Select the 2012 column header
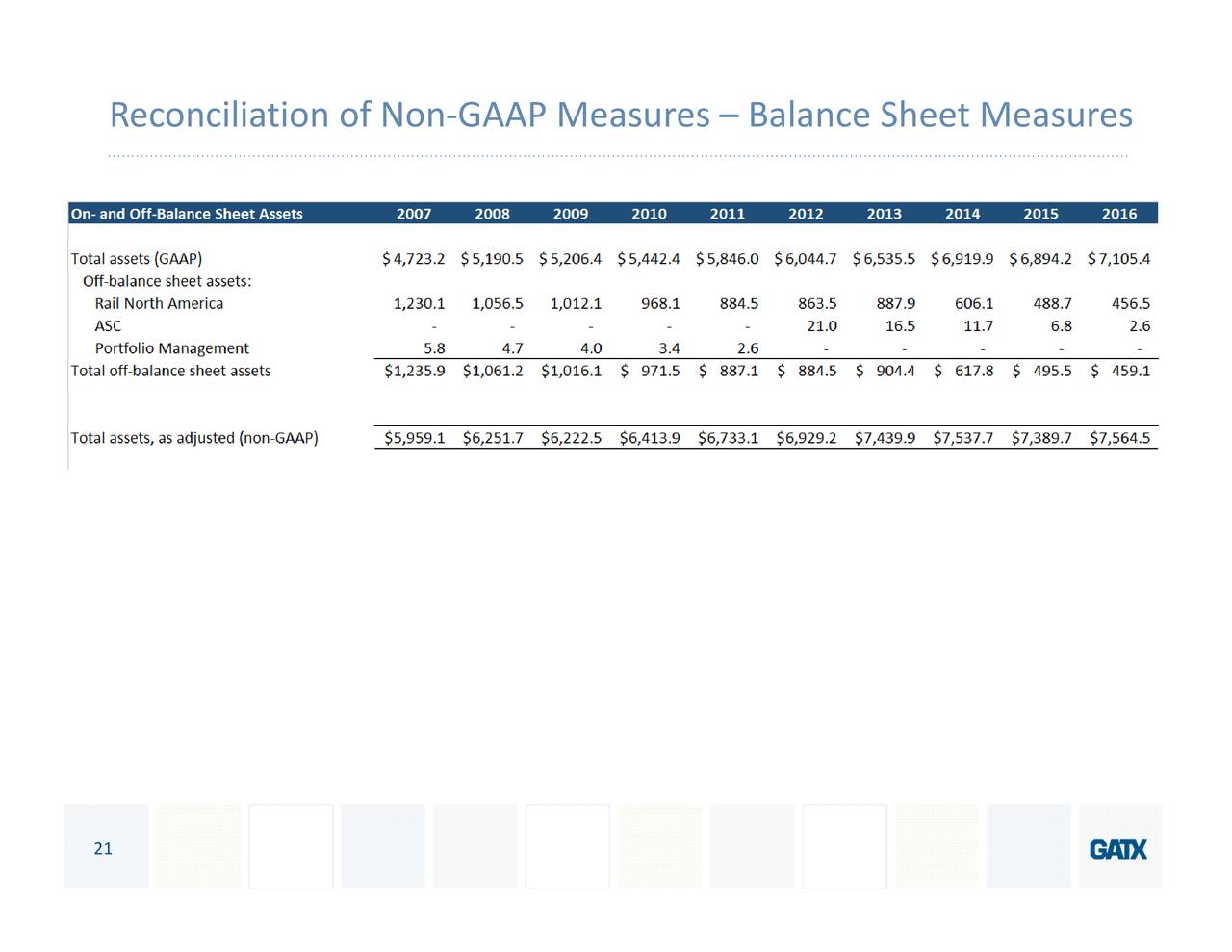1232x952 pixels. click(806, 214)
